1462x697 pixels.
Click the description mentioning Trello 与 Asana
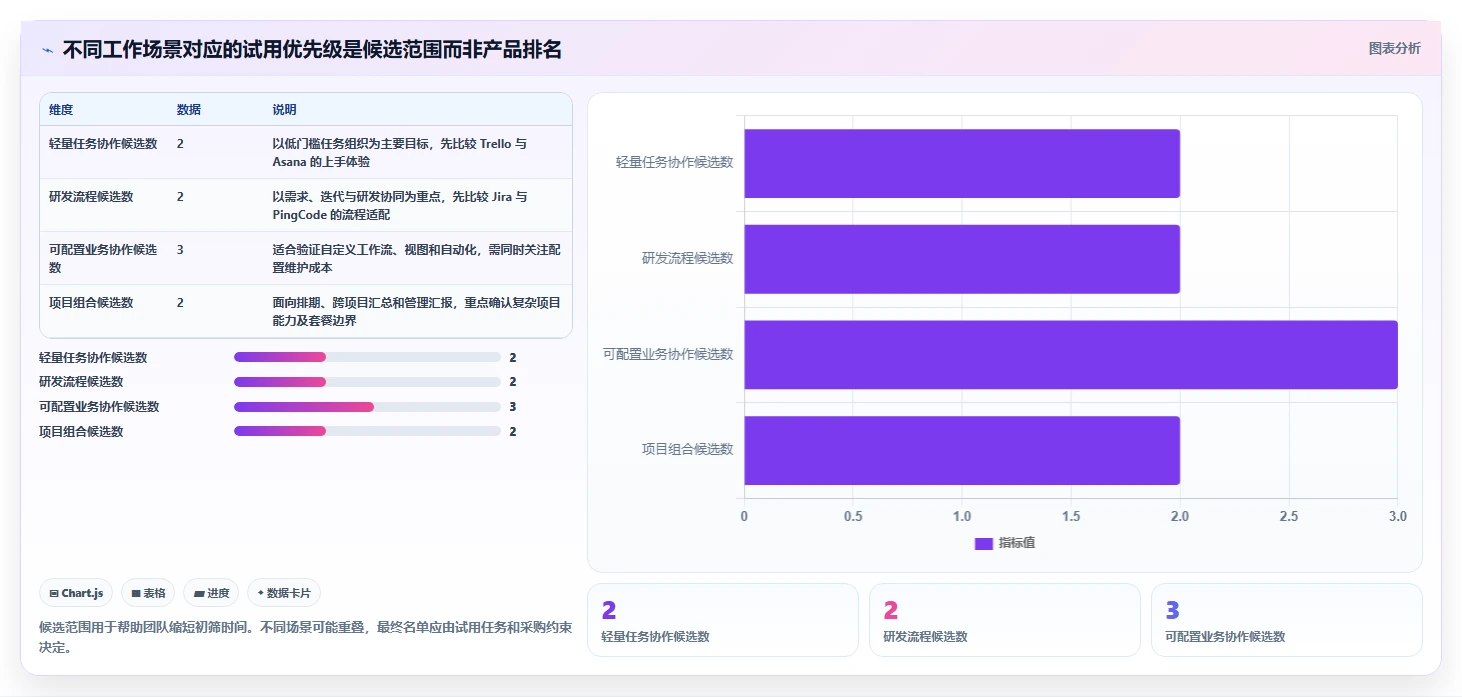click(x=400, y=153)
